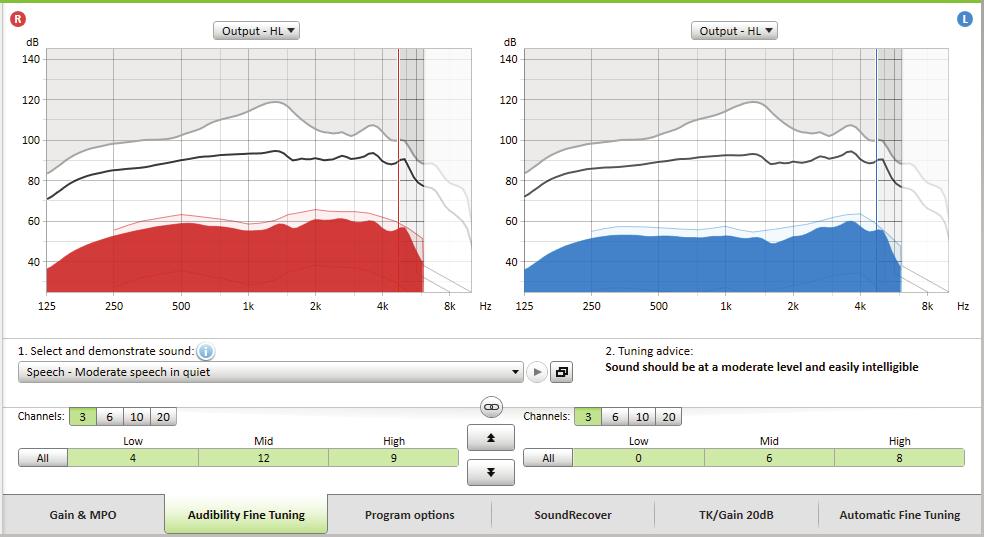Select left-ear Low band value 0

638,458
